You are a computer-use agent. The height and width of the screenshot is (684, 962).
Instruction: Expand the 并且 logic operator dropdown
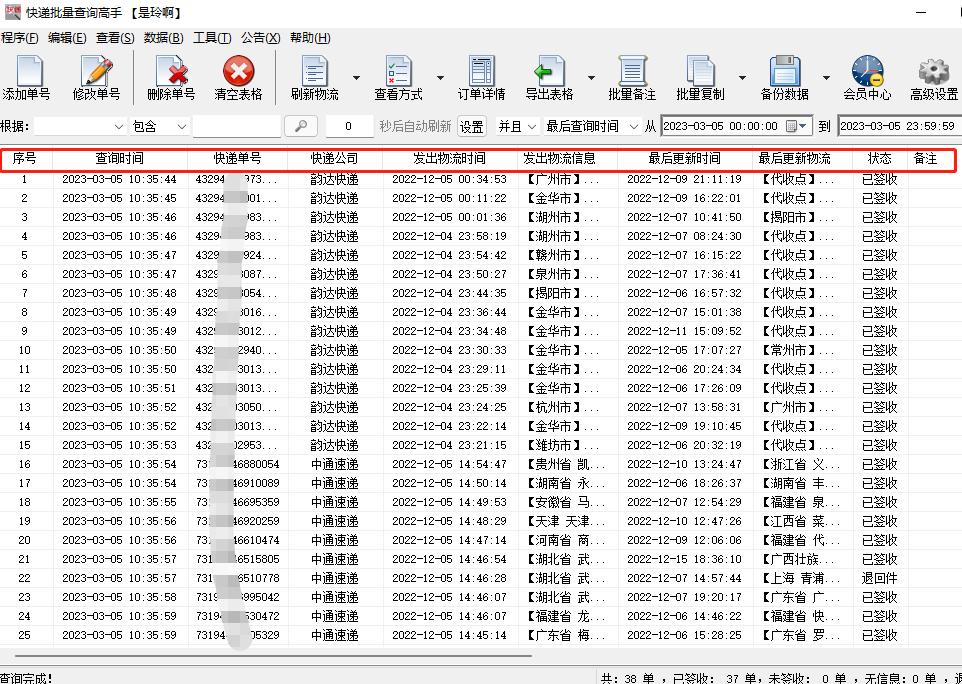pos(531,126)
